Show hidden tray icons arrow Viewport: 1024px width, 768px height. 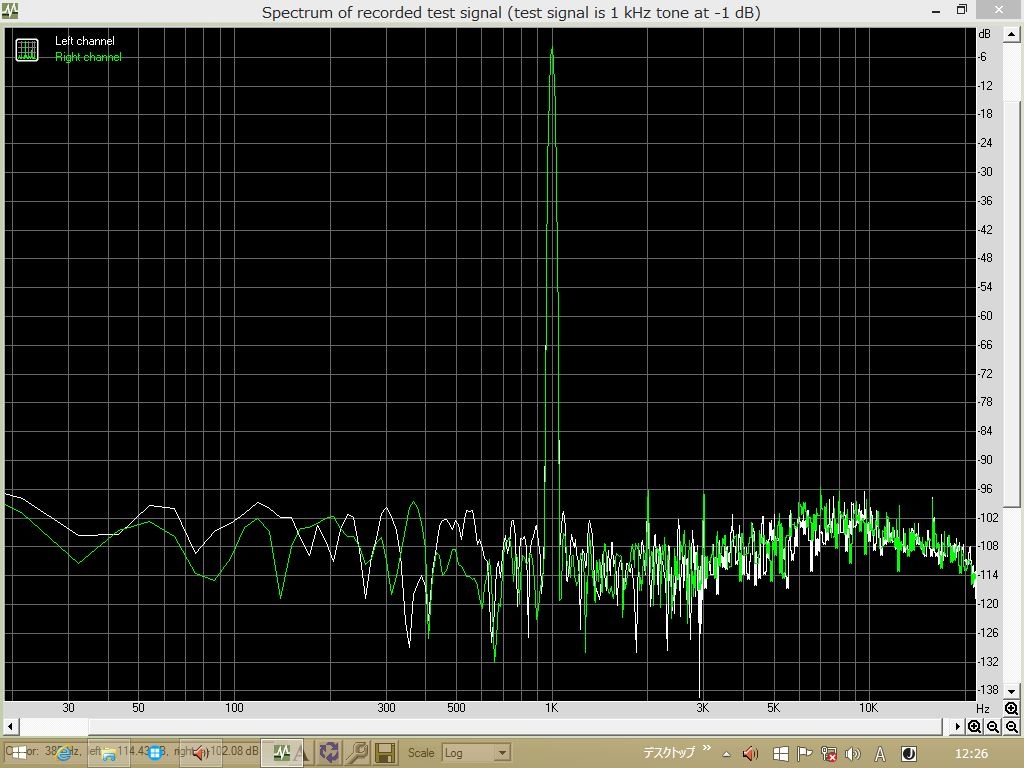726,754
